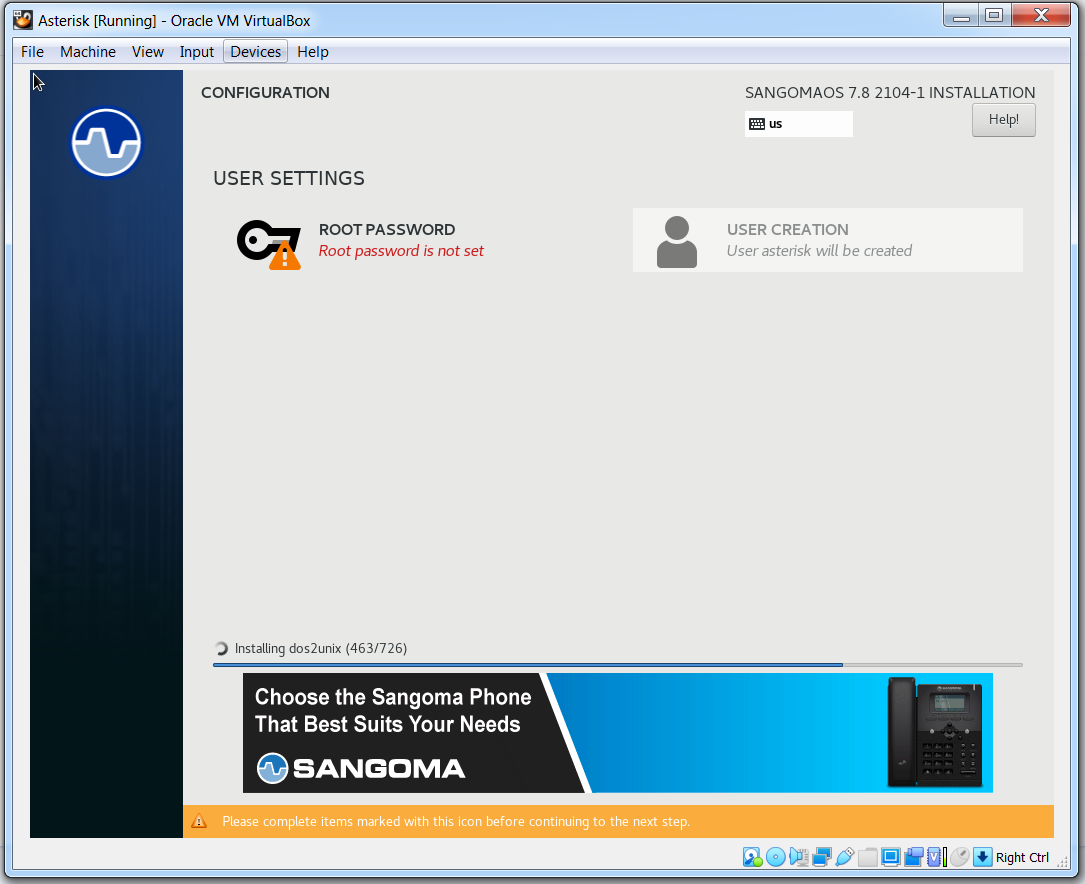1085x884 pixels.
Task: Click the host key arrow icon
Action: point(982,857)
